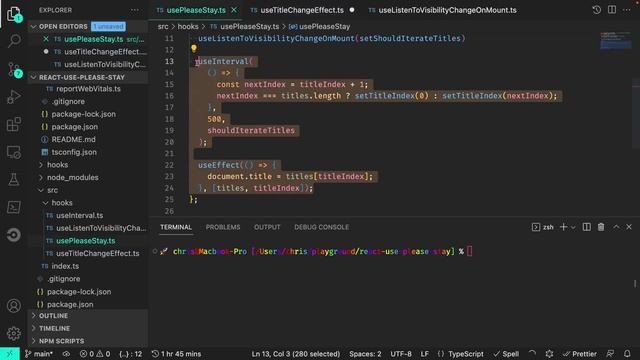The image size is (640, 360).
Task: Click the errors and warnings count
Action: point(95,353)
